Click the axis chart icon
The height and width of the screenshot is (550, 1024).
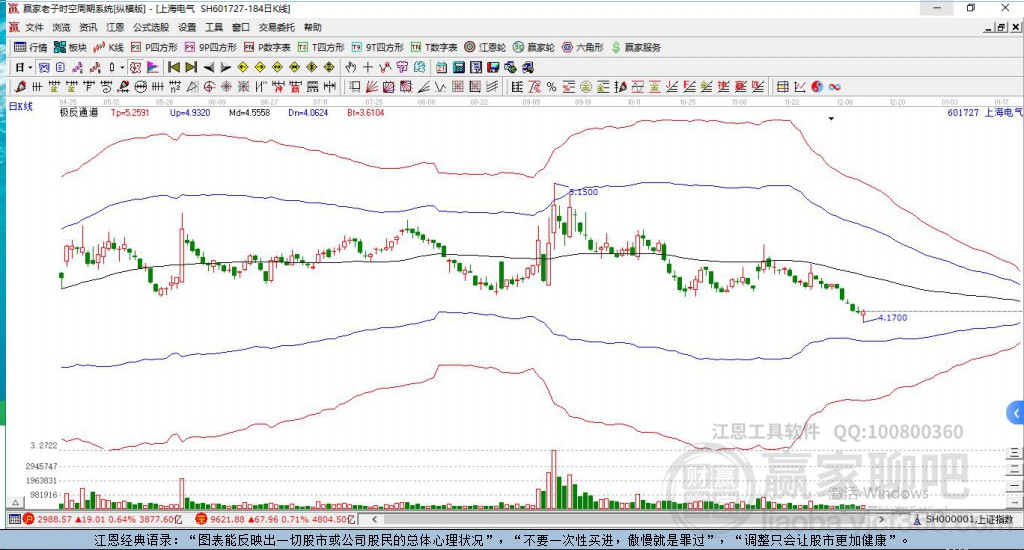[799, 86]
